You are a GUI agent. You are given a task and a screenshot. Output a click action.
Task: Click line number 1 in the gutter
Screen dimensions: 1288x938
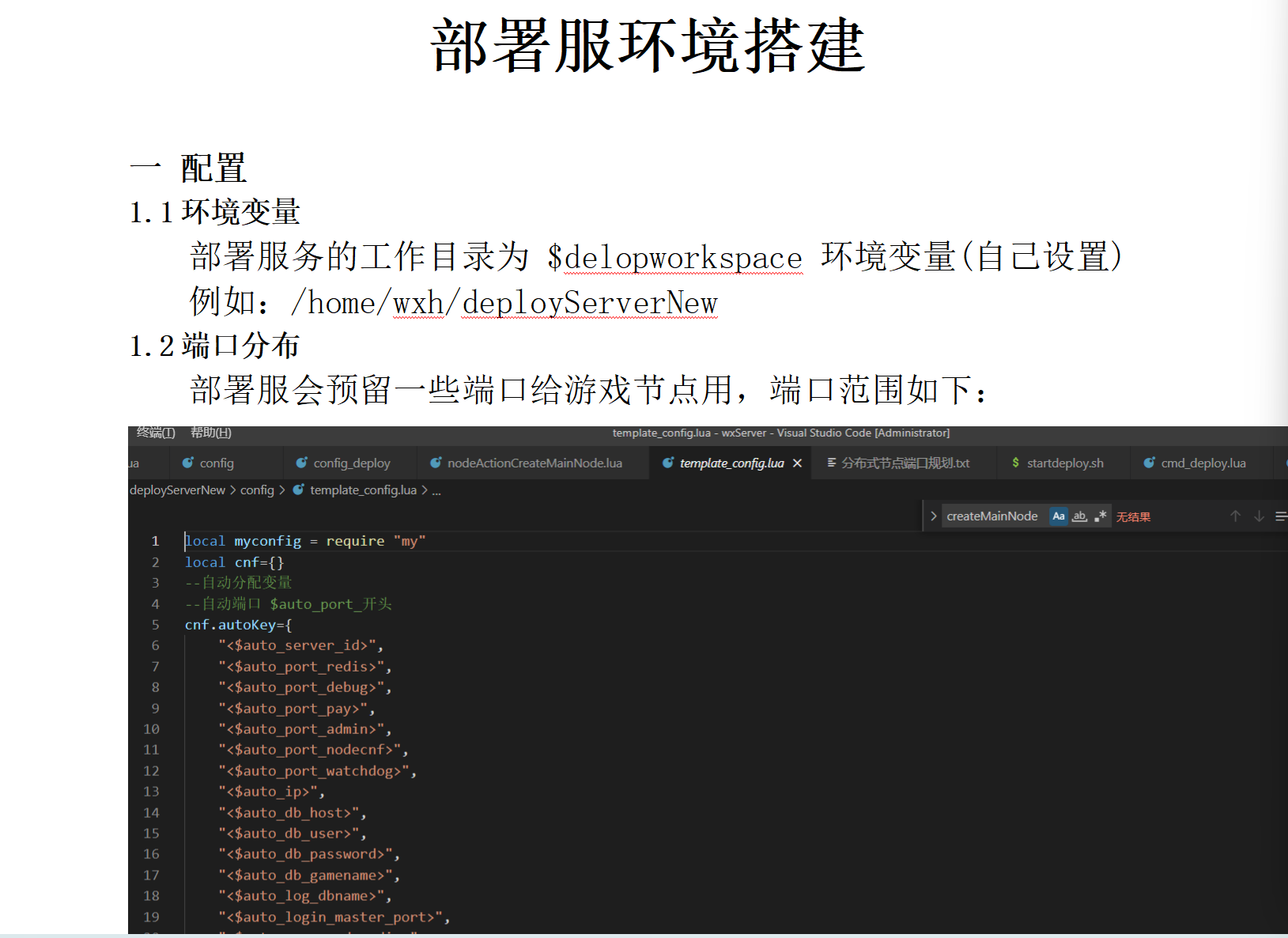pos(156,541)
